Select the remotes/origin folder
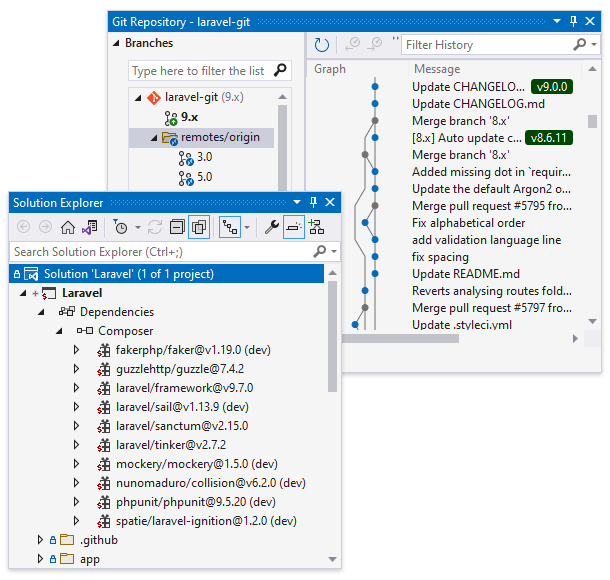This screenshot has width=610, height=580. point(202,138)
